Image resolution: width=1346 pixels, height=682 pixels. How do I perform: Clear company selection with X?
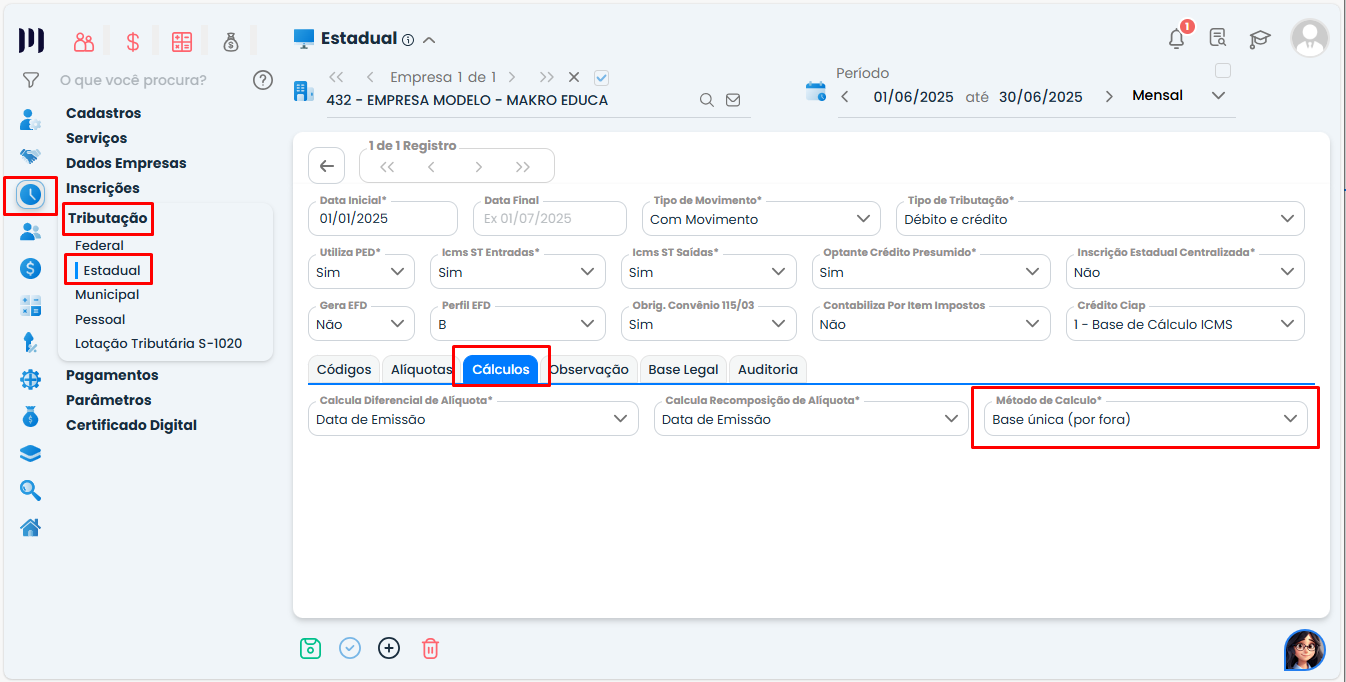pyautogui.click(x=574, y=77)
